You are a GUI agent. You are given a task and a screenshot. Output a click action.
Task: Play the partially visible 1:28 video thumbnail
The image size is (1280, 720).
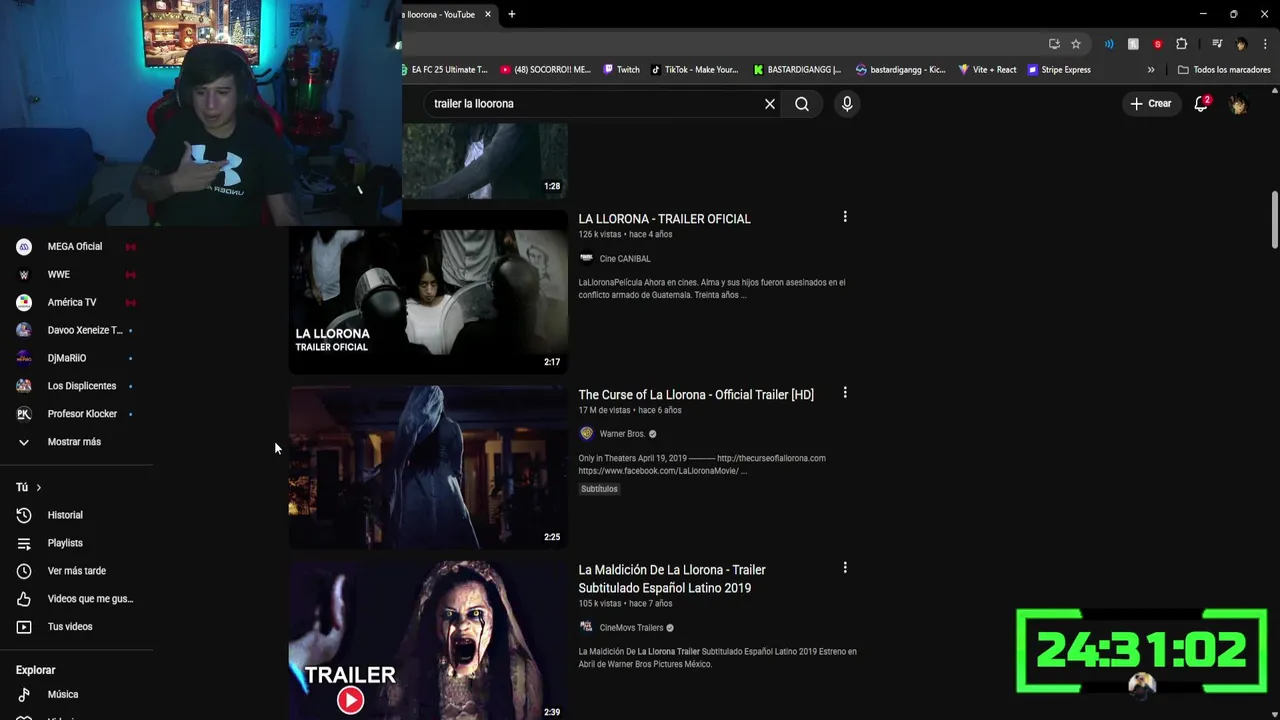[485, 161]
